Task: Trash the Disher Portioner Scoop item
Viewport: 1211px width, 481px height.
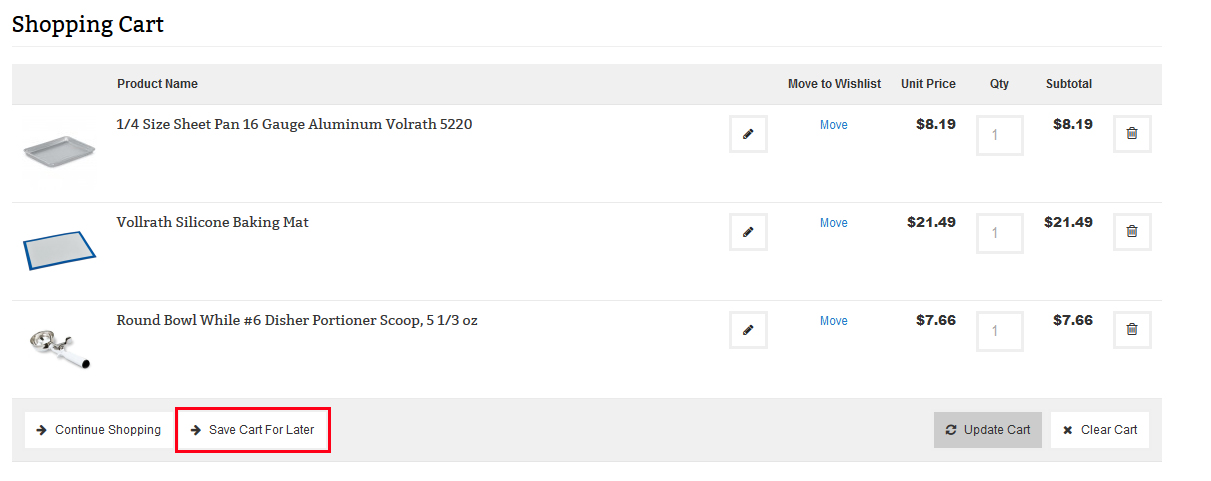Action: click(1132, 330)
